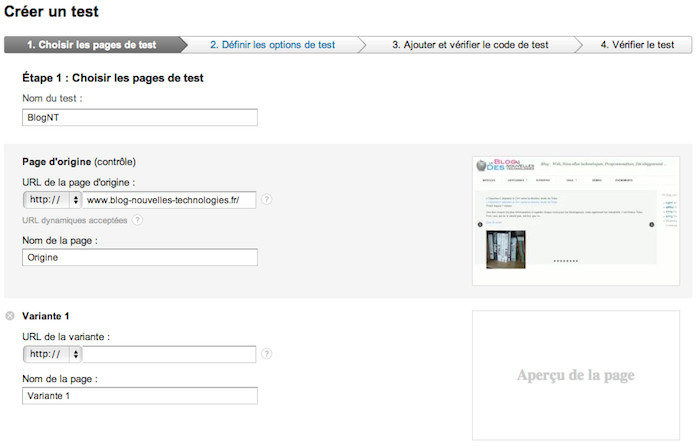
Task: Click the empty variant URL input field
Action: (170, 354)
